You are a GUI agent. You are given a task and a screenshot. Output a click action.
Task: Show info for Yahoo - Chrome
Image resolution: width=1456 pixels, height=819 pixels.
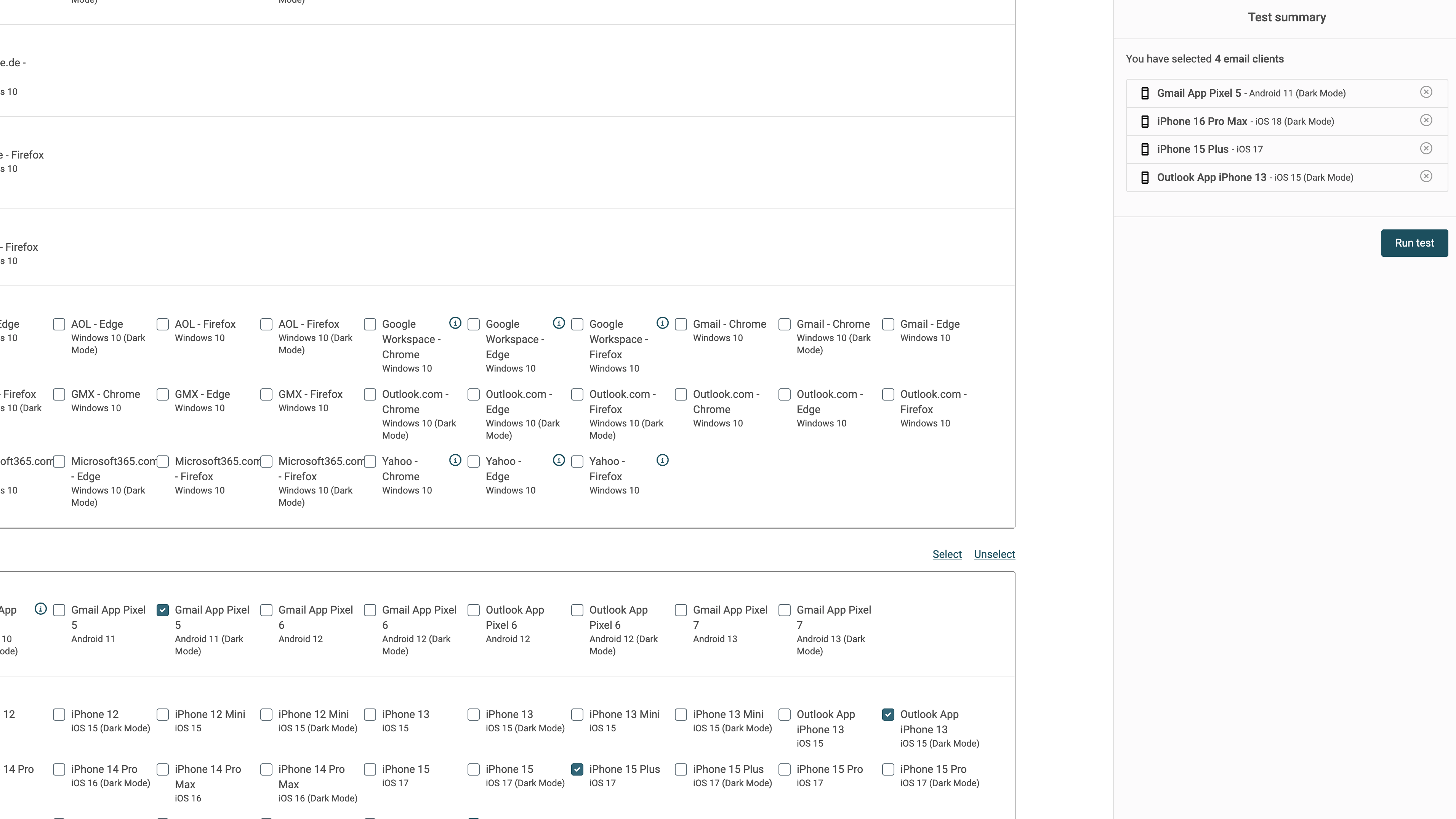tap(455, 460)
